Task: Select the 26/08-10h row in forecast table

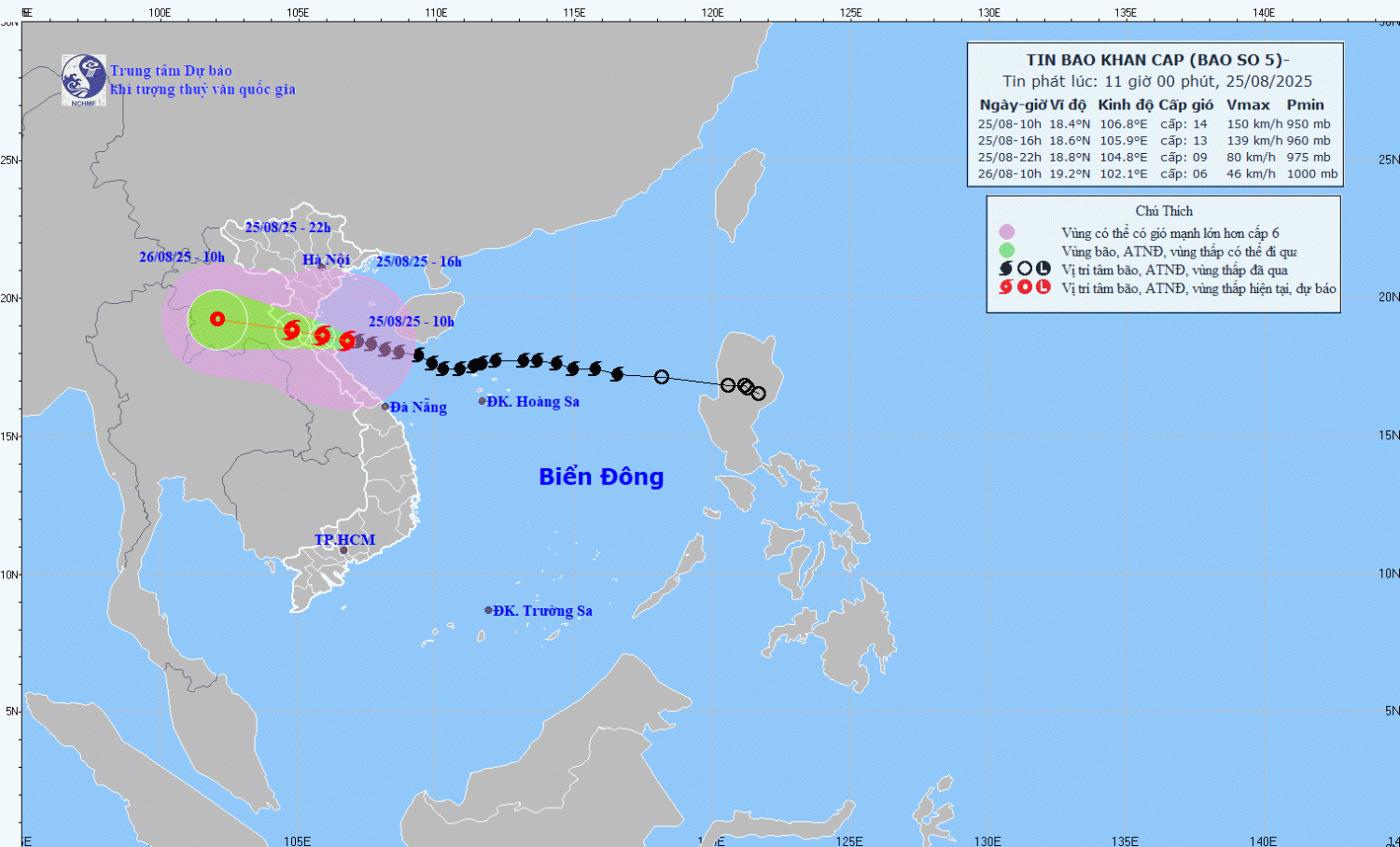Action: pos(1156,174)
